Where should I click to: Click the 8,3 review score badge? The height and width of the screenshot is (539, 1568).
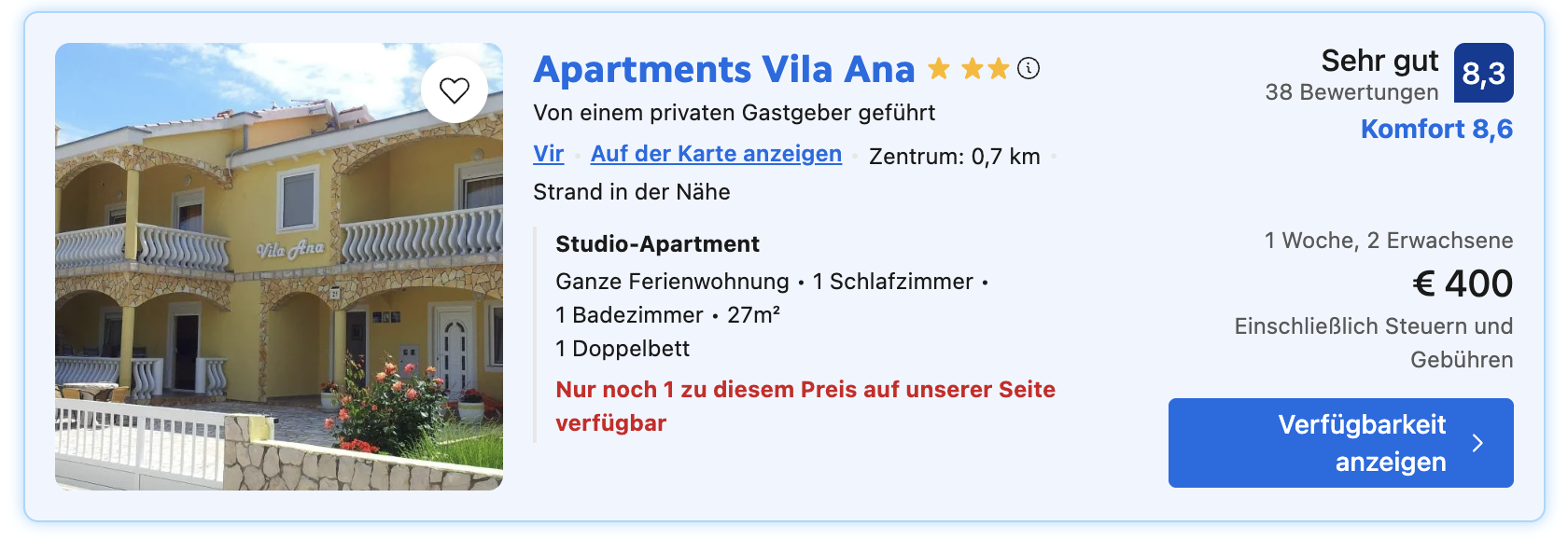(x=1484, y=73)
